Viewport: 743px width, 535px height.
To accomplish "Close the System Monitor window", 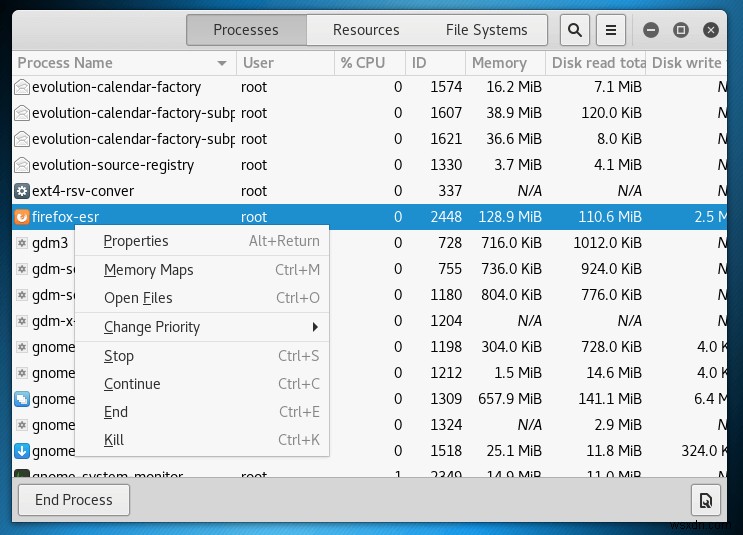I will tap(711, 30).
